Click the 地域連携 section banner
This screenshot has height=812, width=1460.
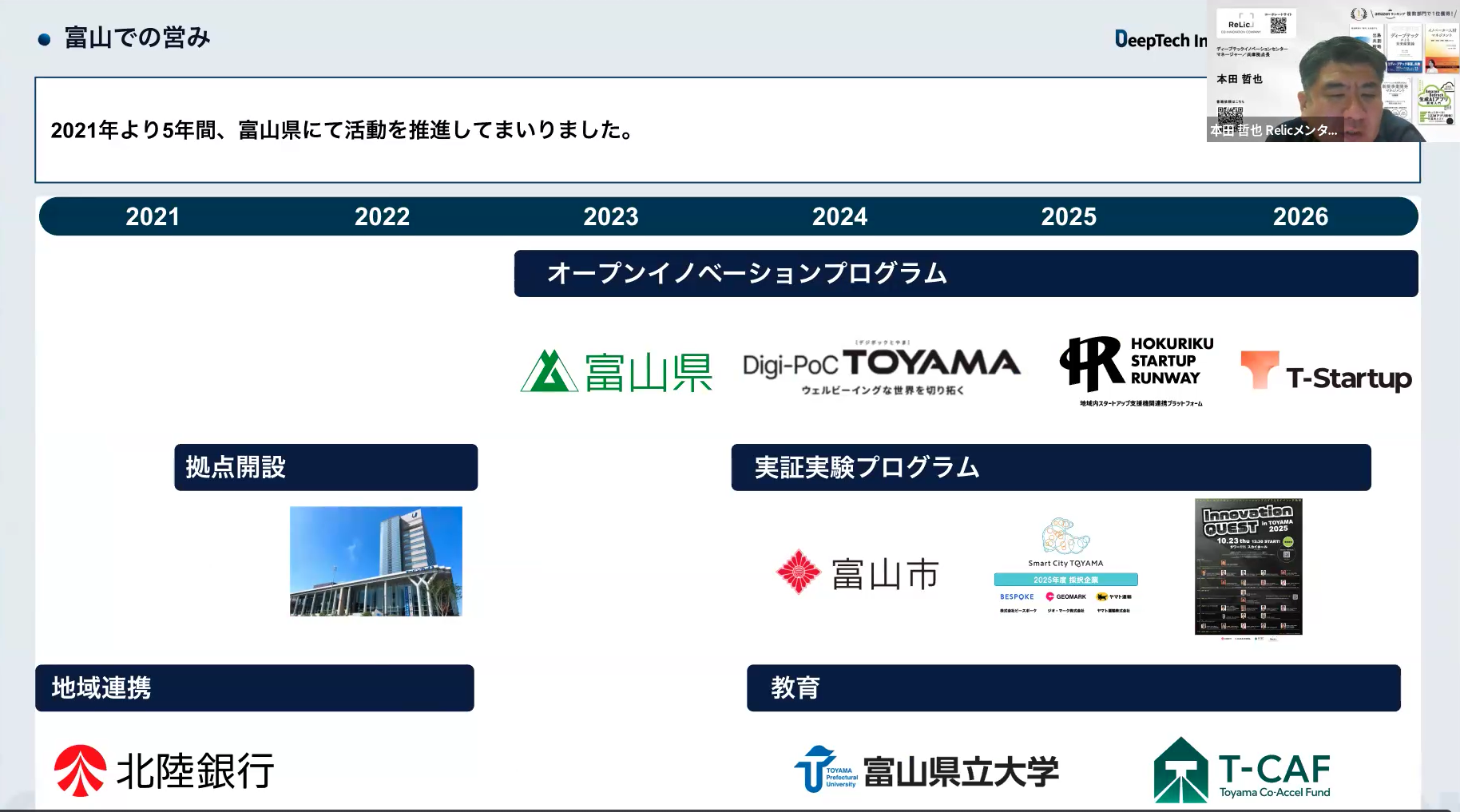click(x=255, y=687)
